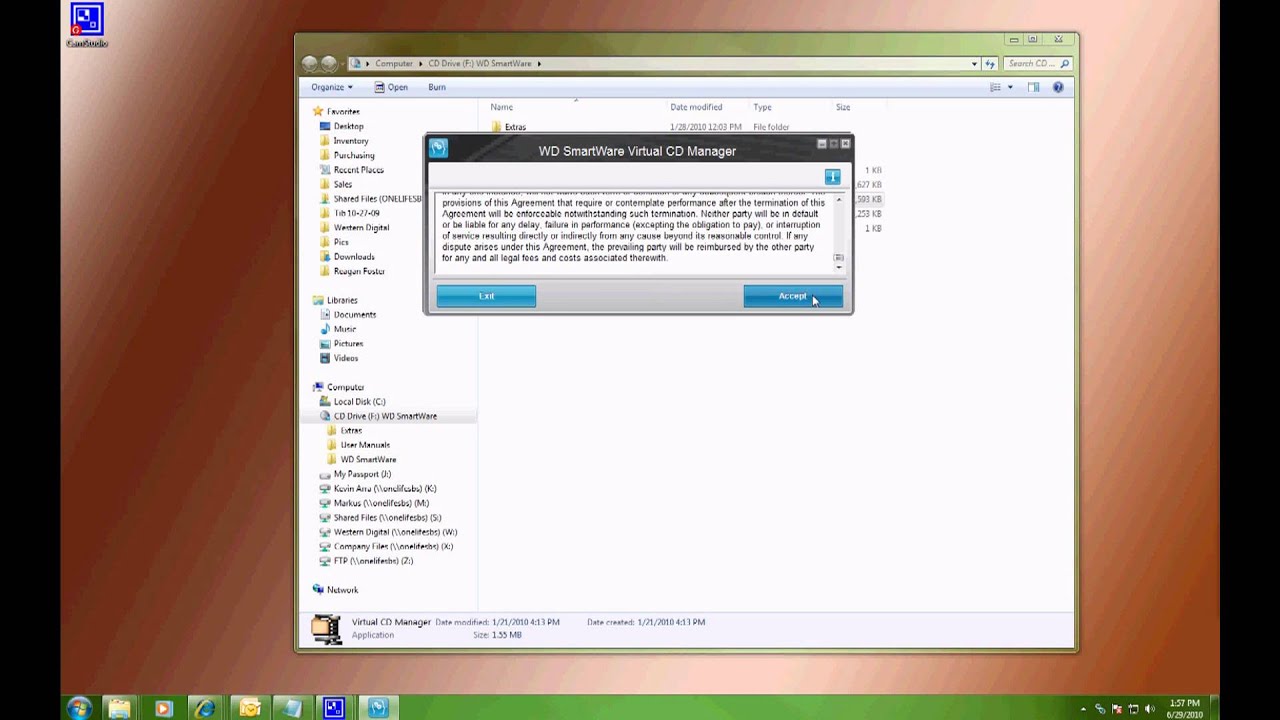The height and width of the screenshot is (720, 1280).
Task: Select Western Digital under Favorites
Action: (361, 227)
